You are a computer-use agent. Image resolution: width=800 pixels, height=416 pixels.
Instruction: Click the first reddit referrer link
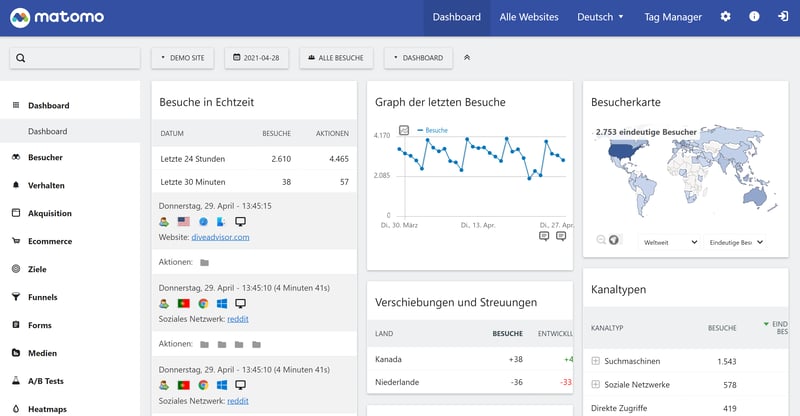click(x=238, y=318)
